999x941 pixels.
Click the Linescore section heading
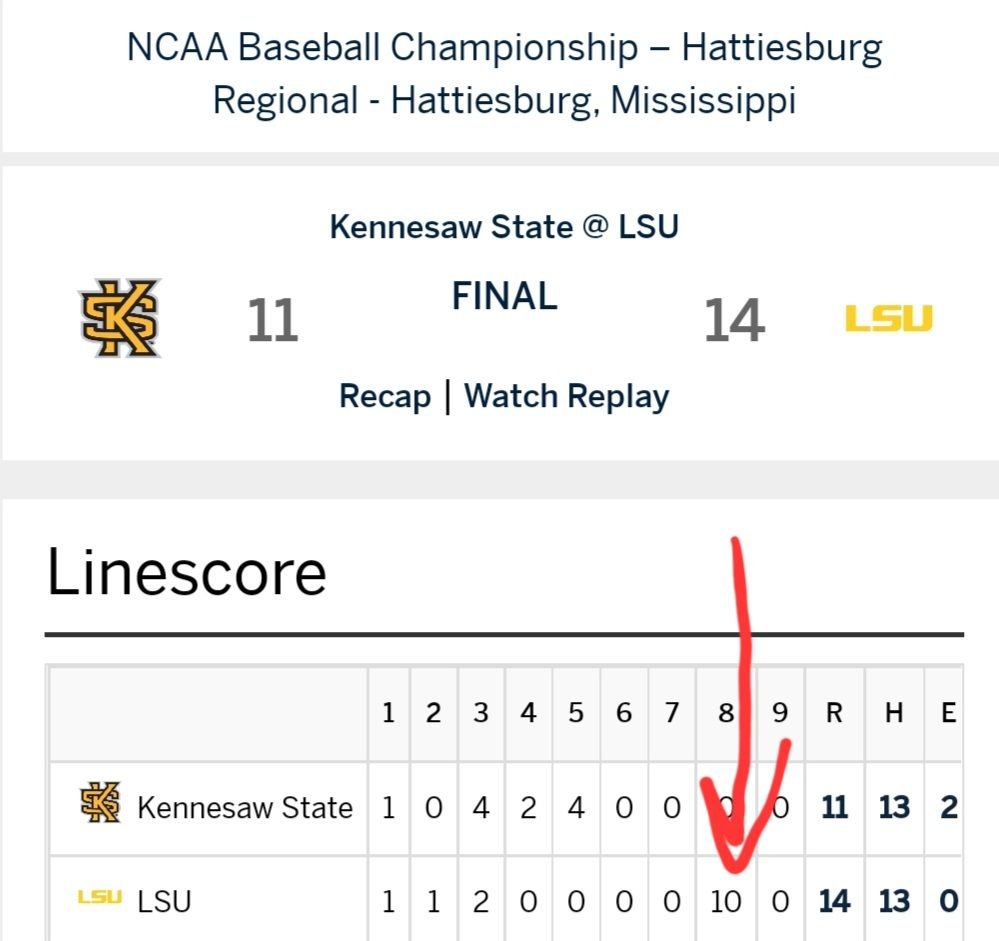pos(187,572)
